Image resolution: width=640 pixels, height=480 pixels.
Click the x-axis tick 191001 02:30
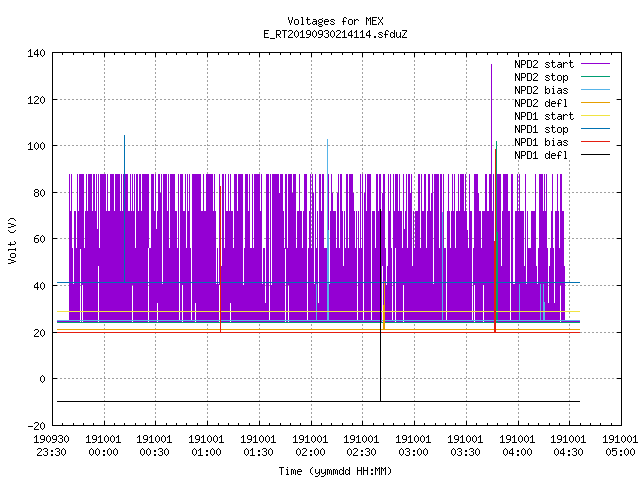pyautogui.click(x=361, y=446)
